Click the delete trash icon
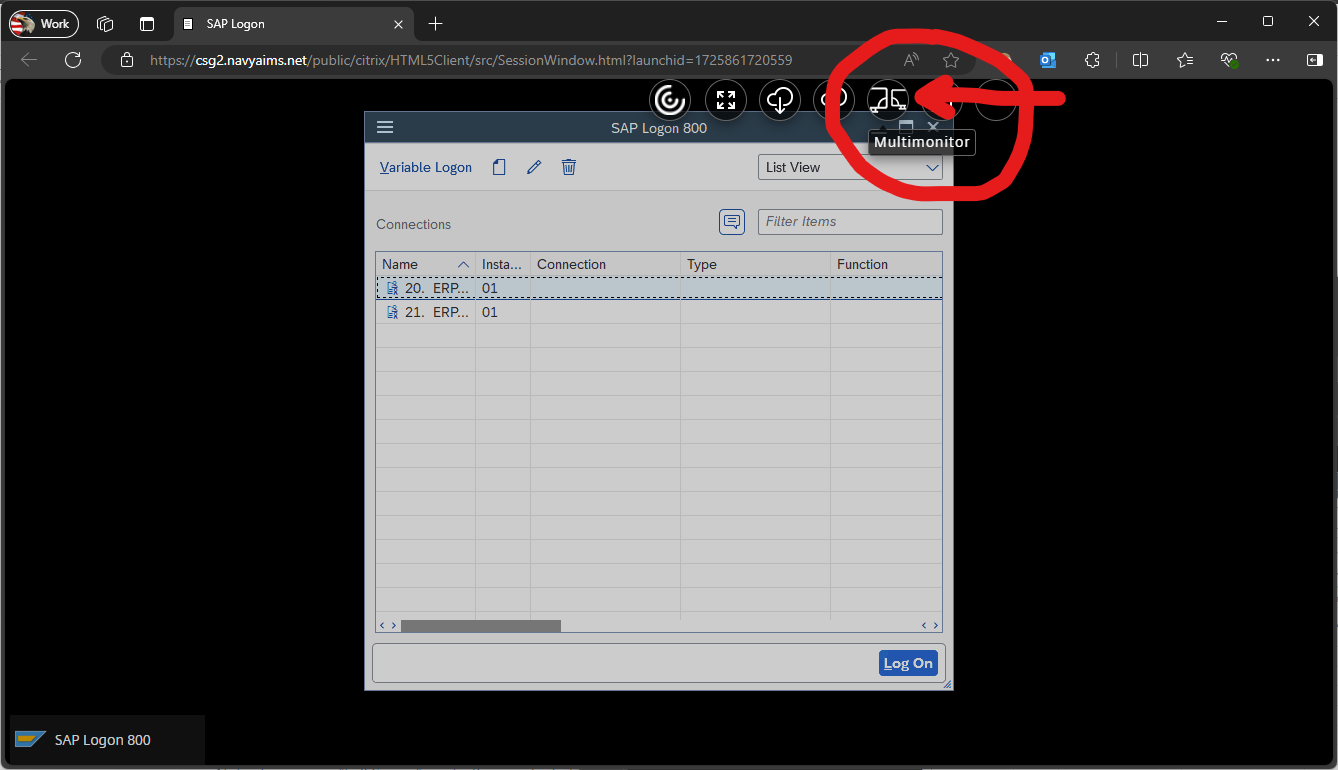 click(568, 167)
